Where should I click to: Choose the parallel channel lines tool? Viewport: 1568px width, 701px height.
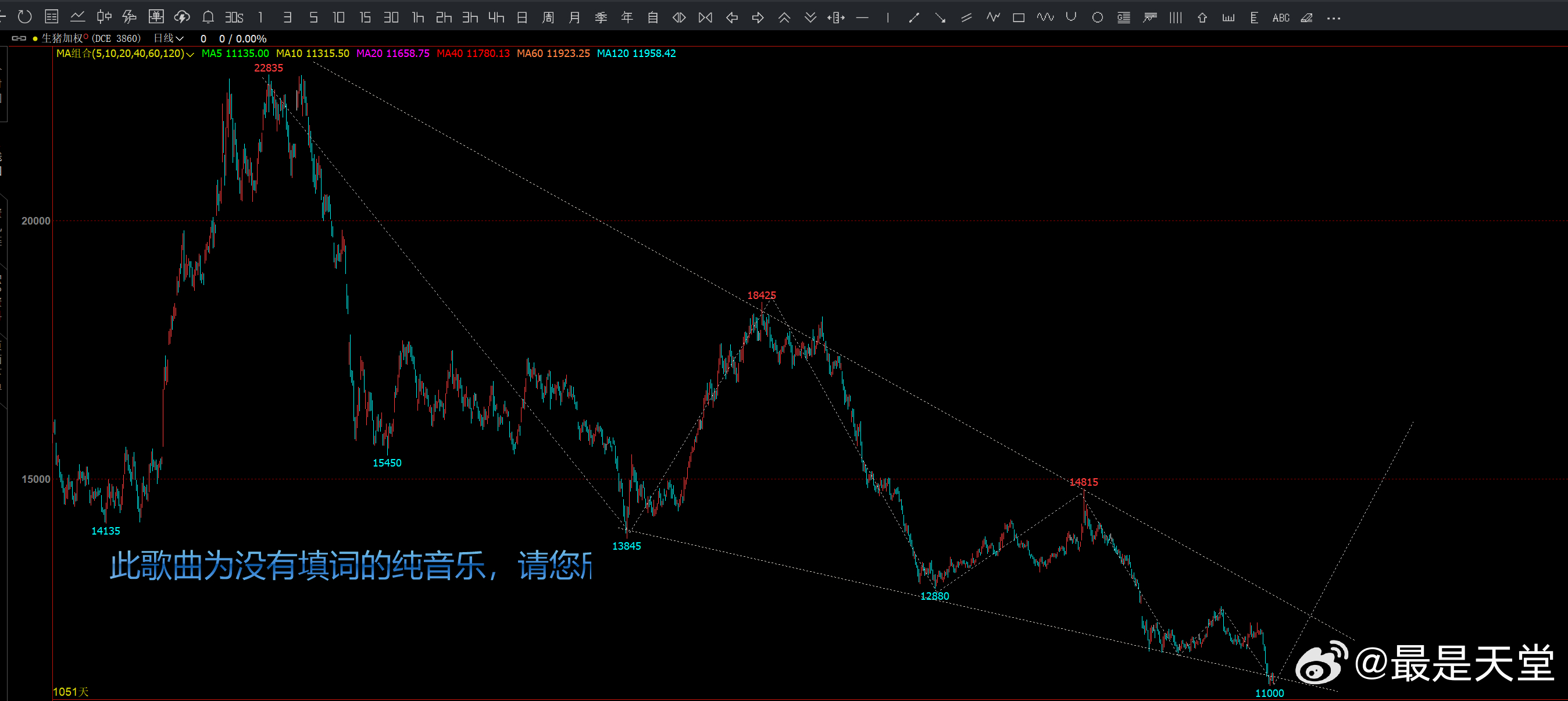tap(966, 17)
